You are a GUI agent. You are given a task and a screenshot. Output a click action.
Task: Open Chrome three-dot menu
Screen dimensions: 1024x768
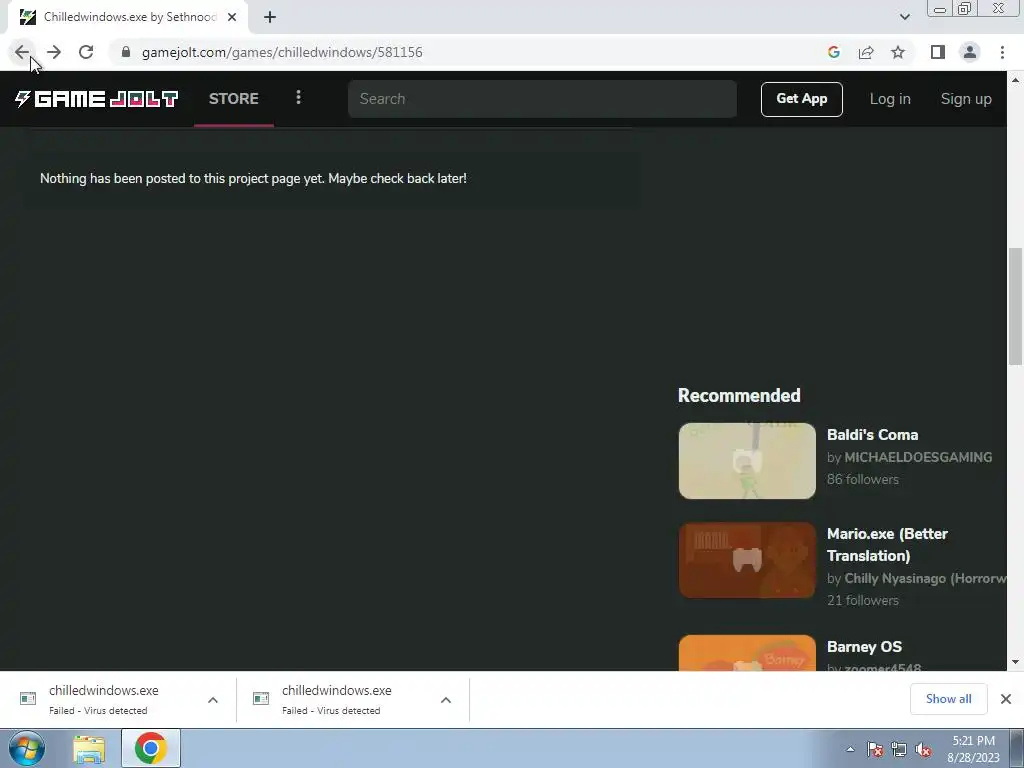[x=1002, y=52]
